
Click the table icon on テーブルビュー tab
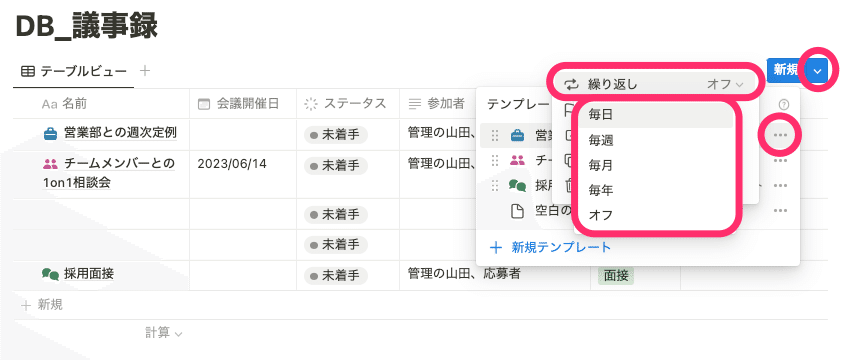pyautogui.click(x=28, y=71)
